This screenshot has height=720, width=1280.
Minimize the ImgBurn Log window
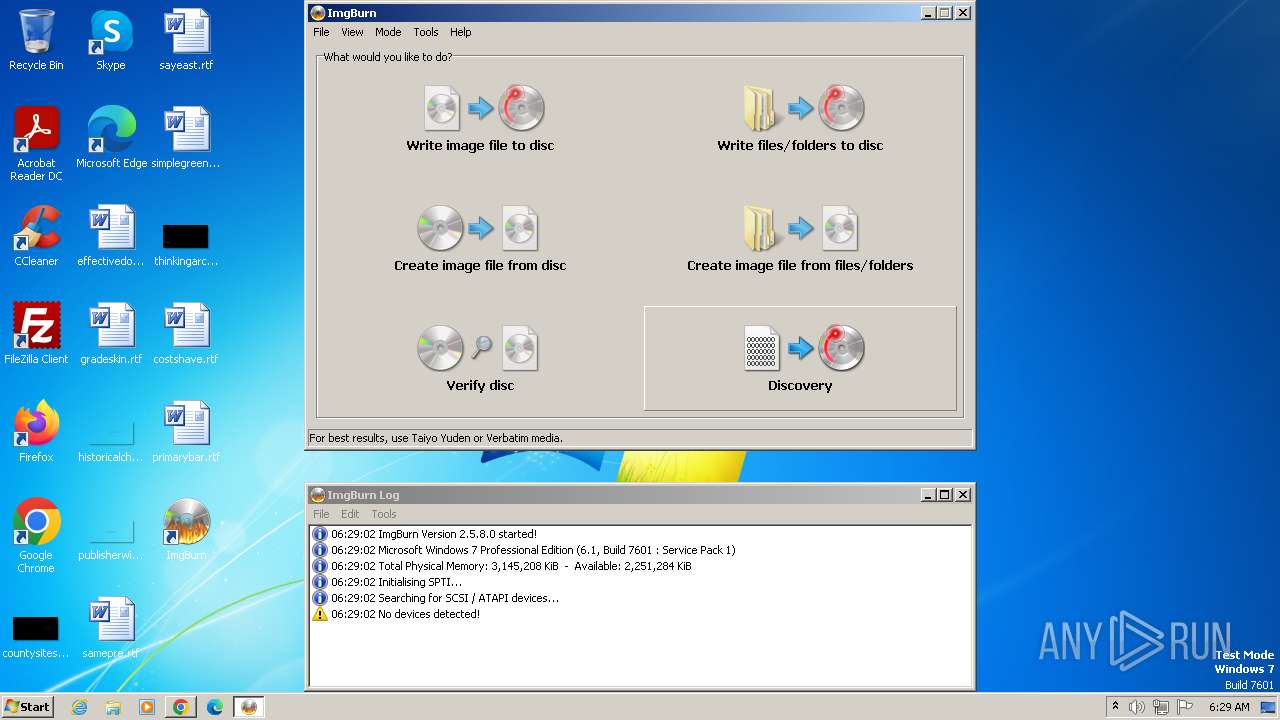[x=927, y=495]
